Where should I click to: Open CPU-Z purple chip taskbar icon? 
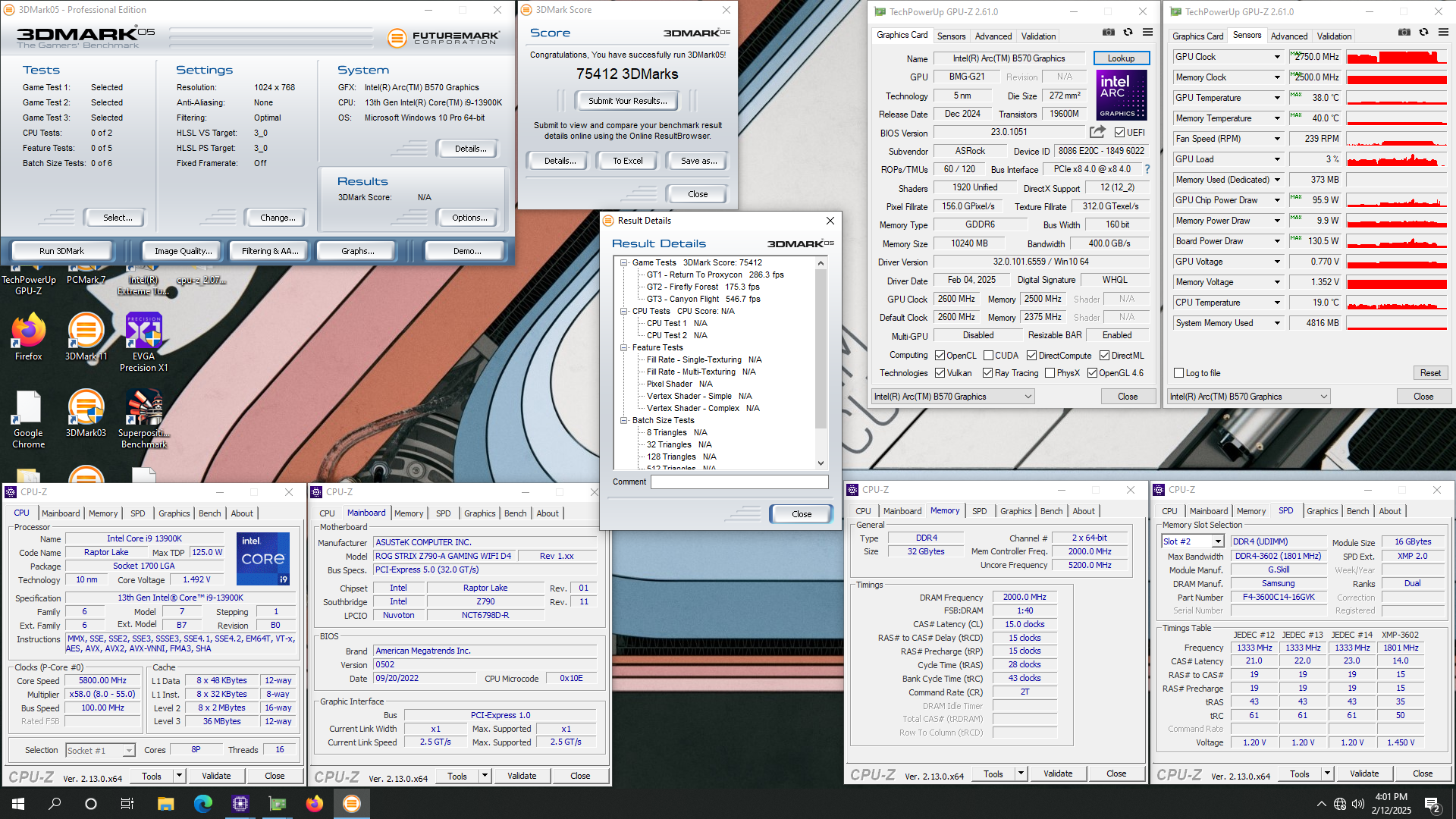[240, 804]
